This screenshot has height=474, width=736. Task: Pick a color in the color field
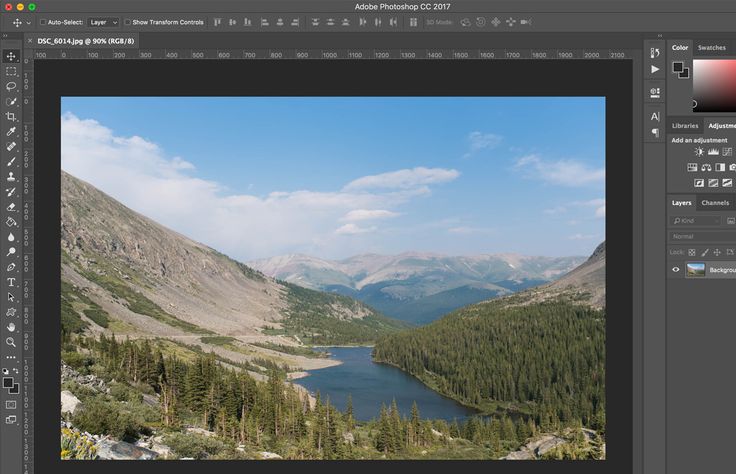tap(715, 85)
